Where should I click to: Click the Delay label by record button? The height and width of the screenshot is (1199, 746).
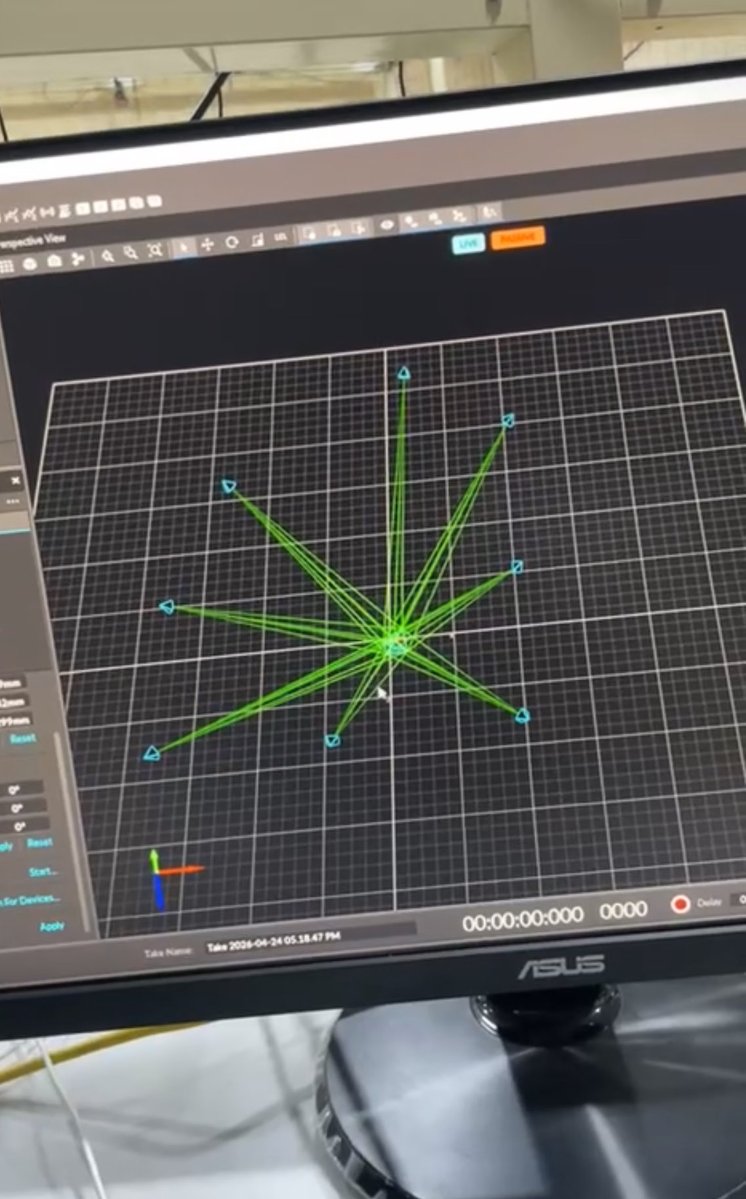(709, 902)
